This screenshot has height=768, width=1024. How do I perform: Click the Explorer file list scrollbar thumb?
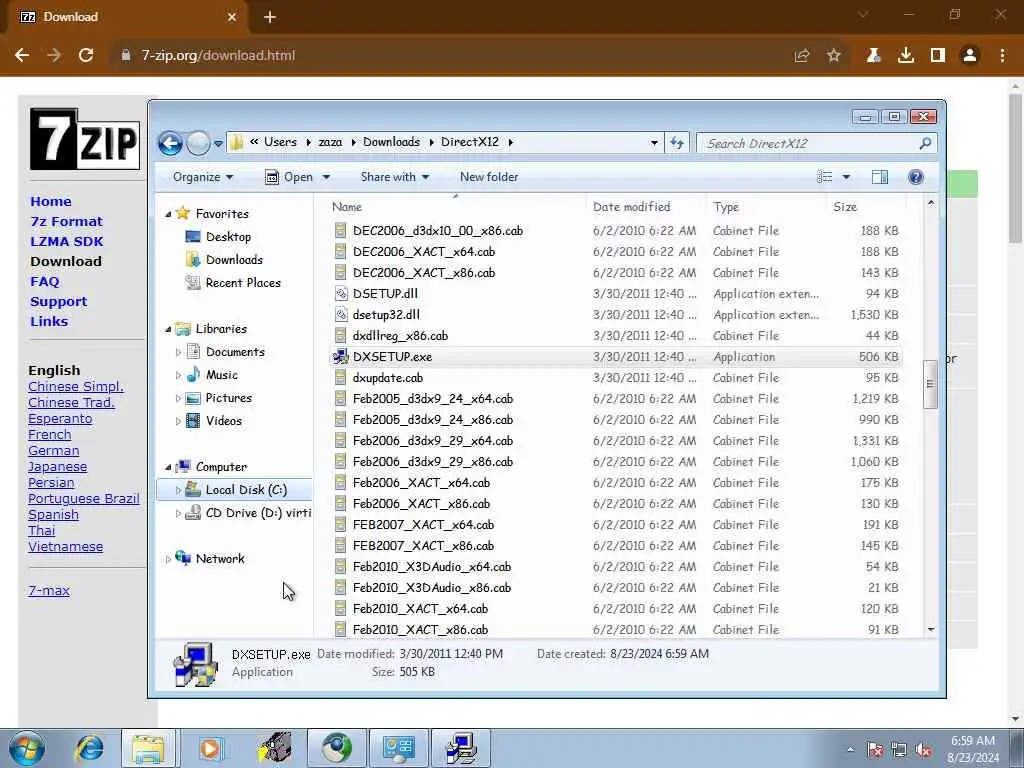pos(931,384)
